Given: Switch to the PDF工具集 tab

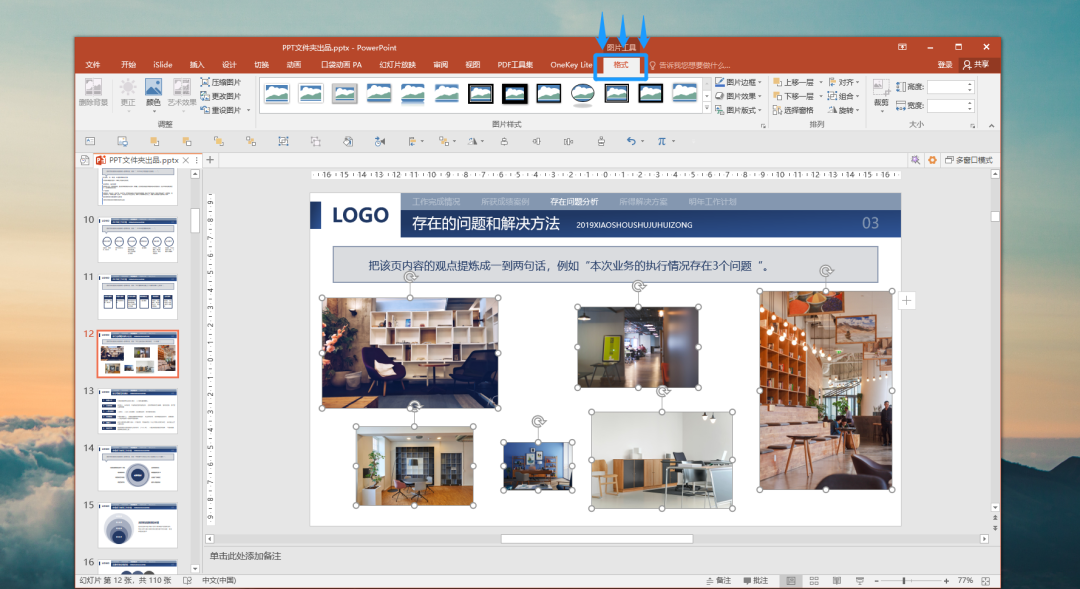Looking at the screenshot, I should (x=515, y=65).
